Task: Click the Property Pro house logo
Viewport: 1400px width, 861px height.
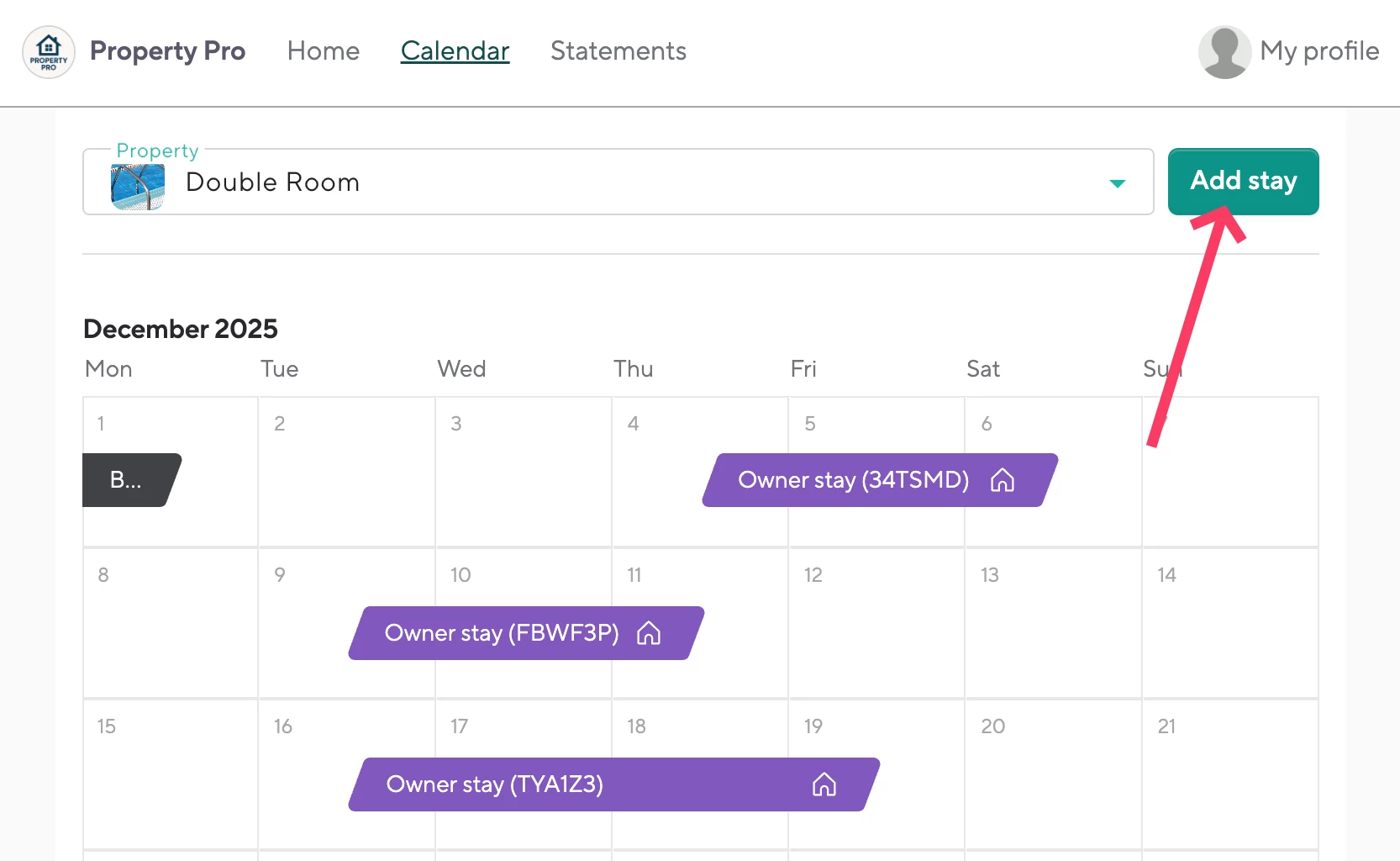Action: [49, 51]
